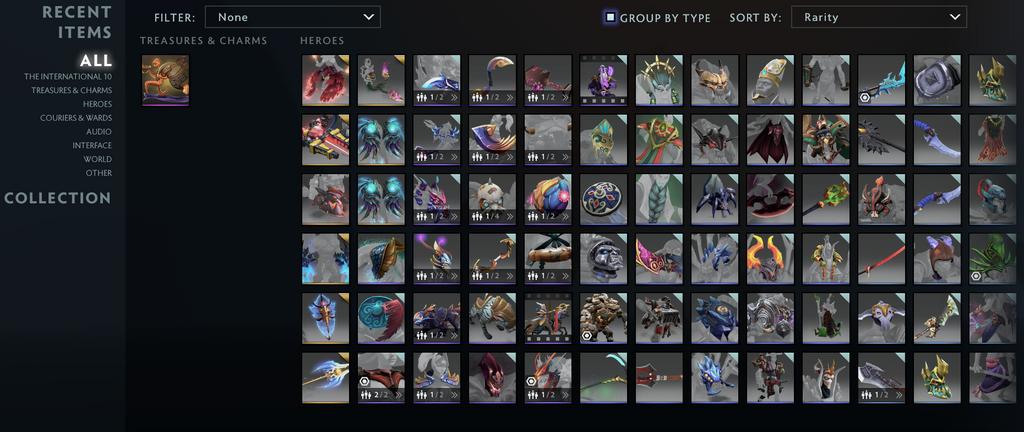Click the Audio category link
Screen dimensions: 1024x432
(x=99, y=132)
